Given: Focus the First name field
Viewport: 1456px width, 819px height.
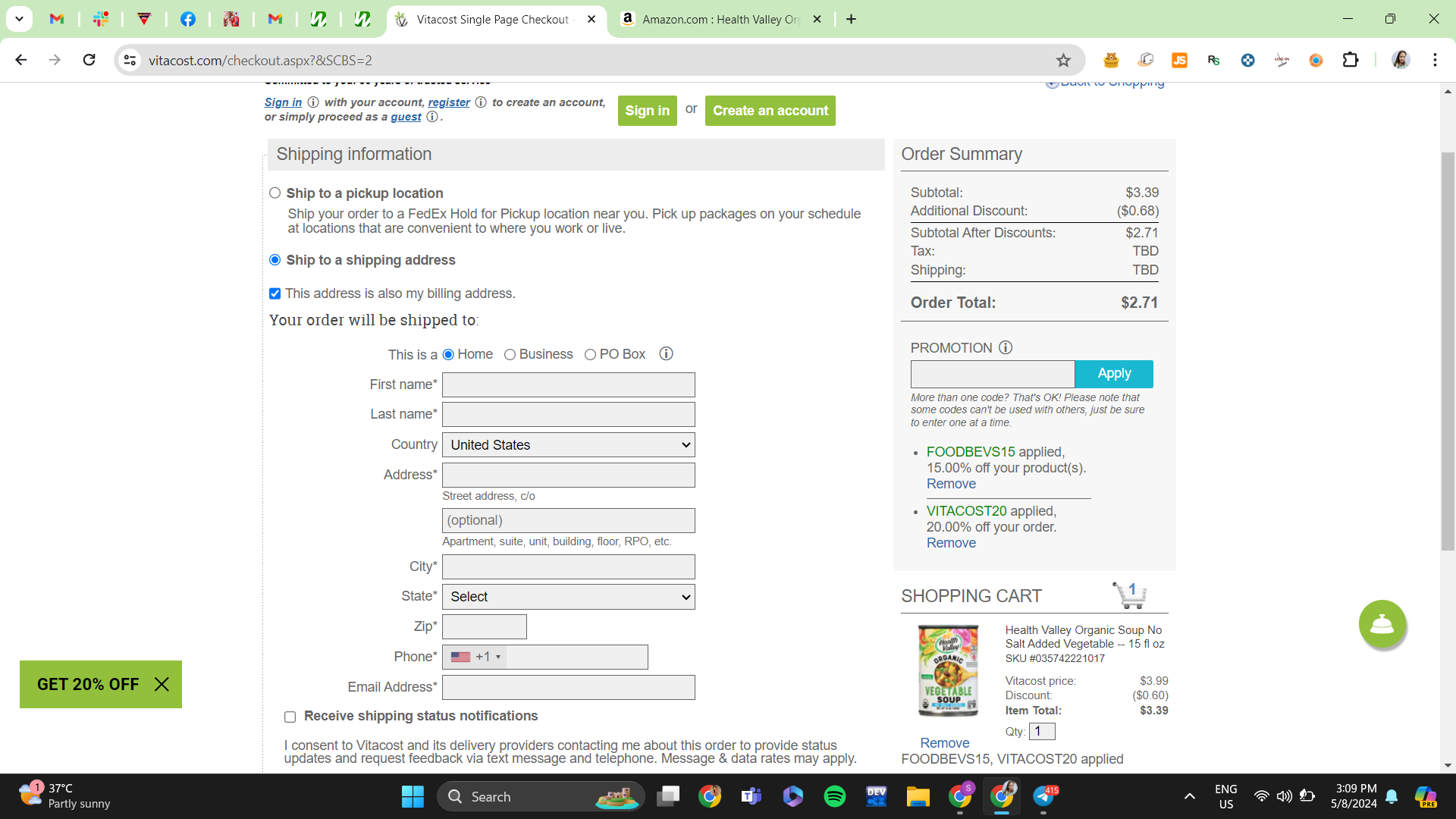Looking at the screenshot, I should pos(569,384).
